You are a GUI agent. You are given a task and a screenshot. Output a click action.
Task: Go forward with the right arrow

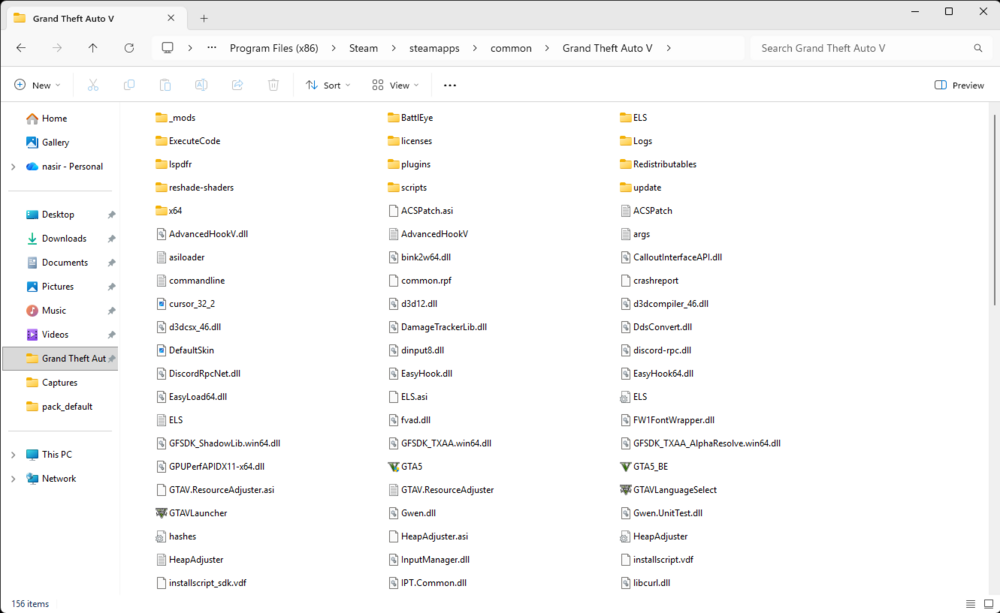(57, 48)
